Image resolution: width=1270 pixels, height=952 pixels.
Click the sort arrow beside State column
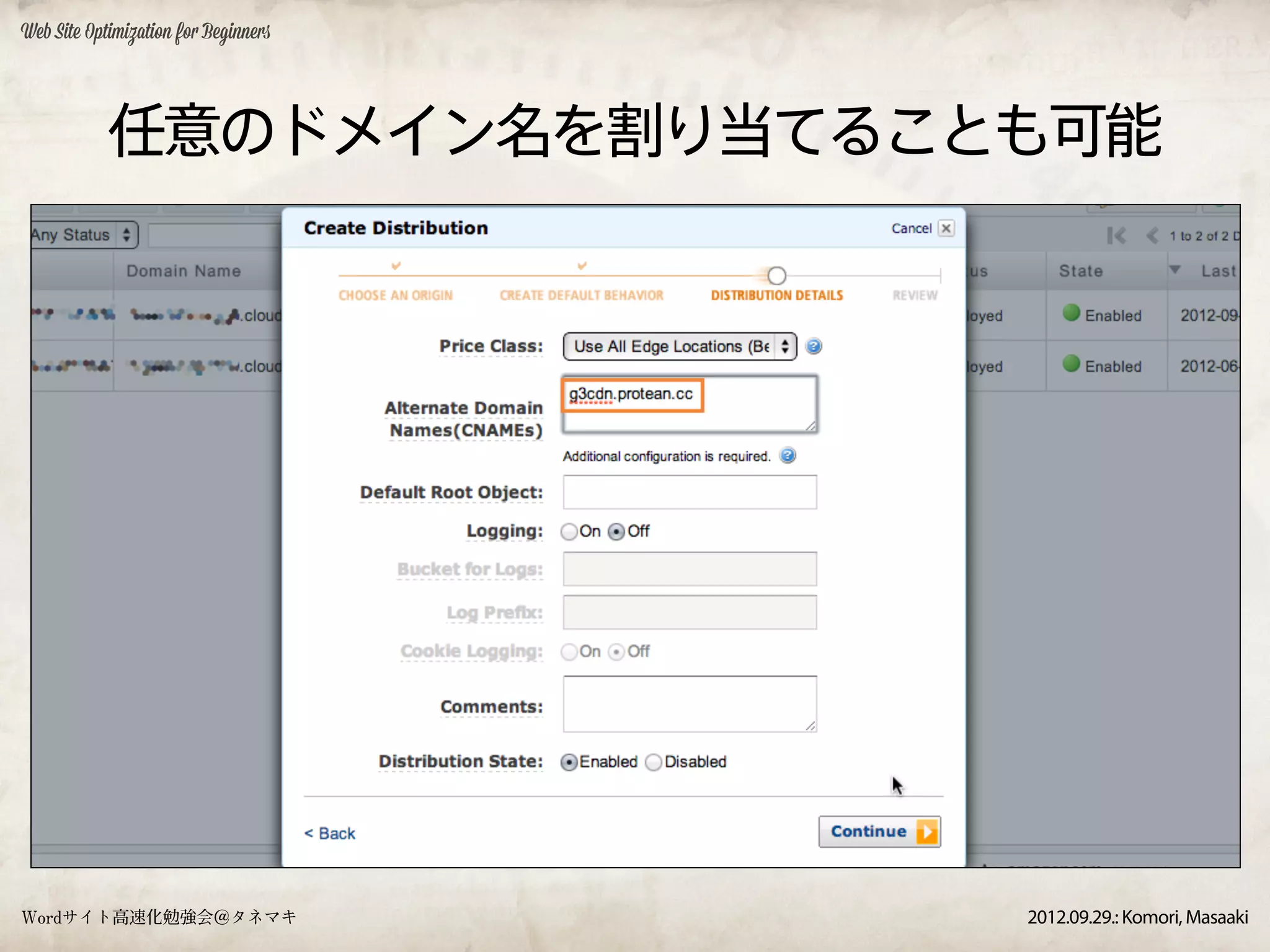click(x=1175, y=270)
